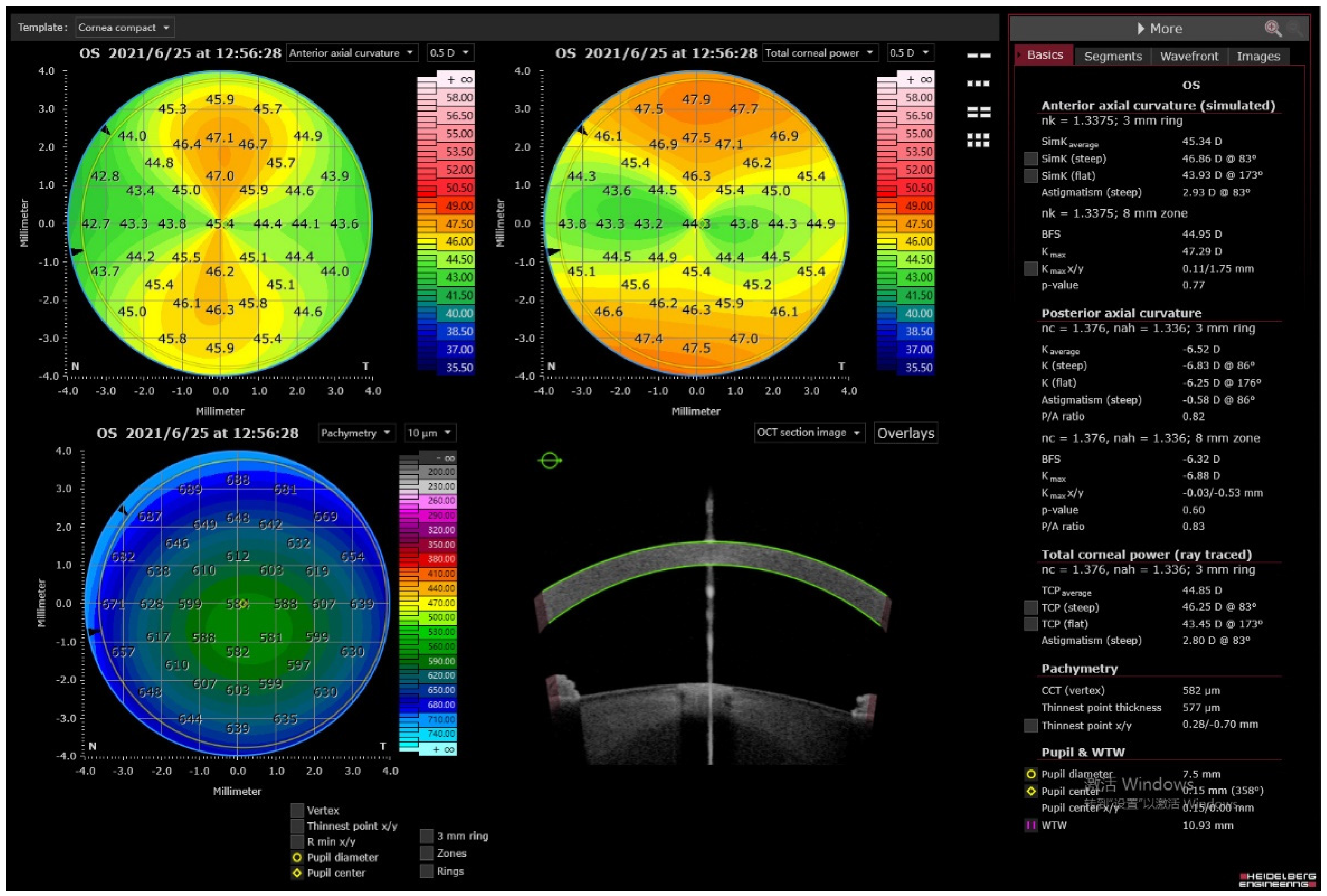Open the Segments tab
1327x896 pixels.
click(x=1113, y=57)
